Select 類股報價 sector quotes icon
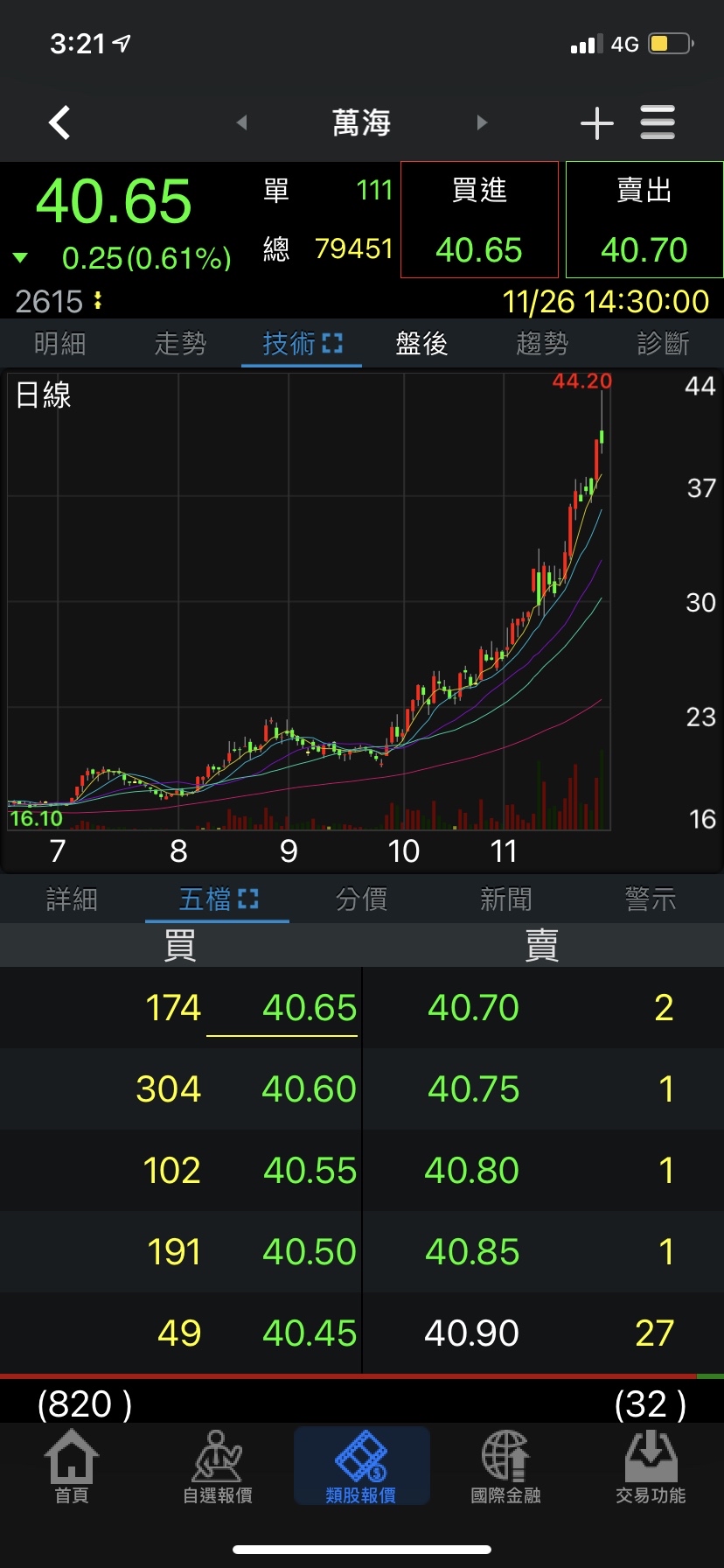This screenshot has height=1568, width=724. pos(361,1466)
